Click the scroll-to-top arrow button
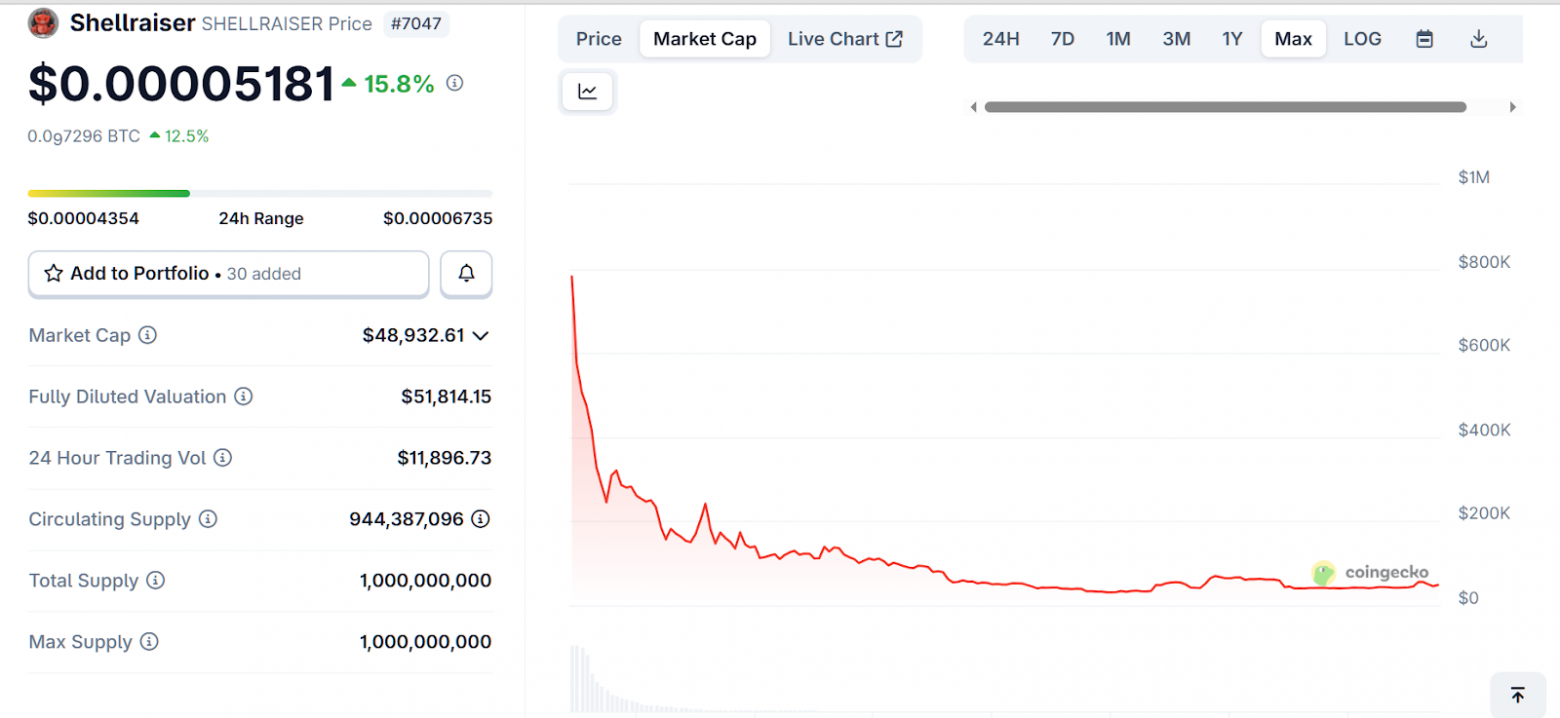Viewport: 1560px width, 718px height. tap(1517, 695)
